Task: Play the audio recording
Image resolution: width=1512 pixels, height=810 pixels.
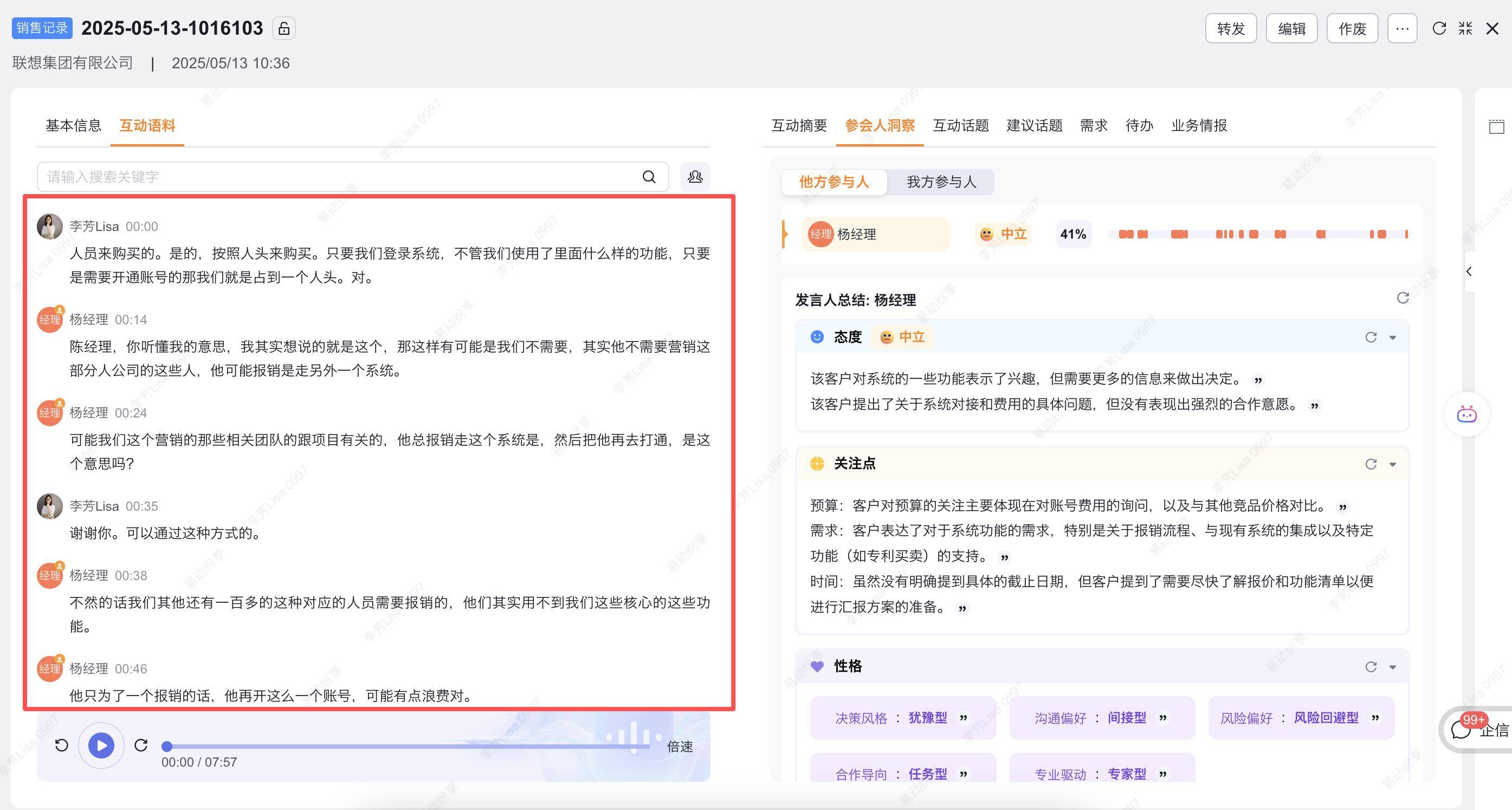Action: coord(101,745)
